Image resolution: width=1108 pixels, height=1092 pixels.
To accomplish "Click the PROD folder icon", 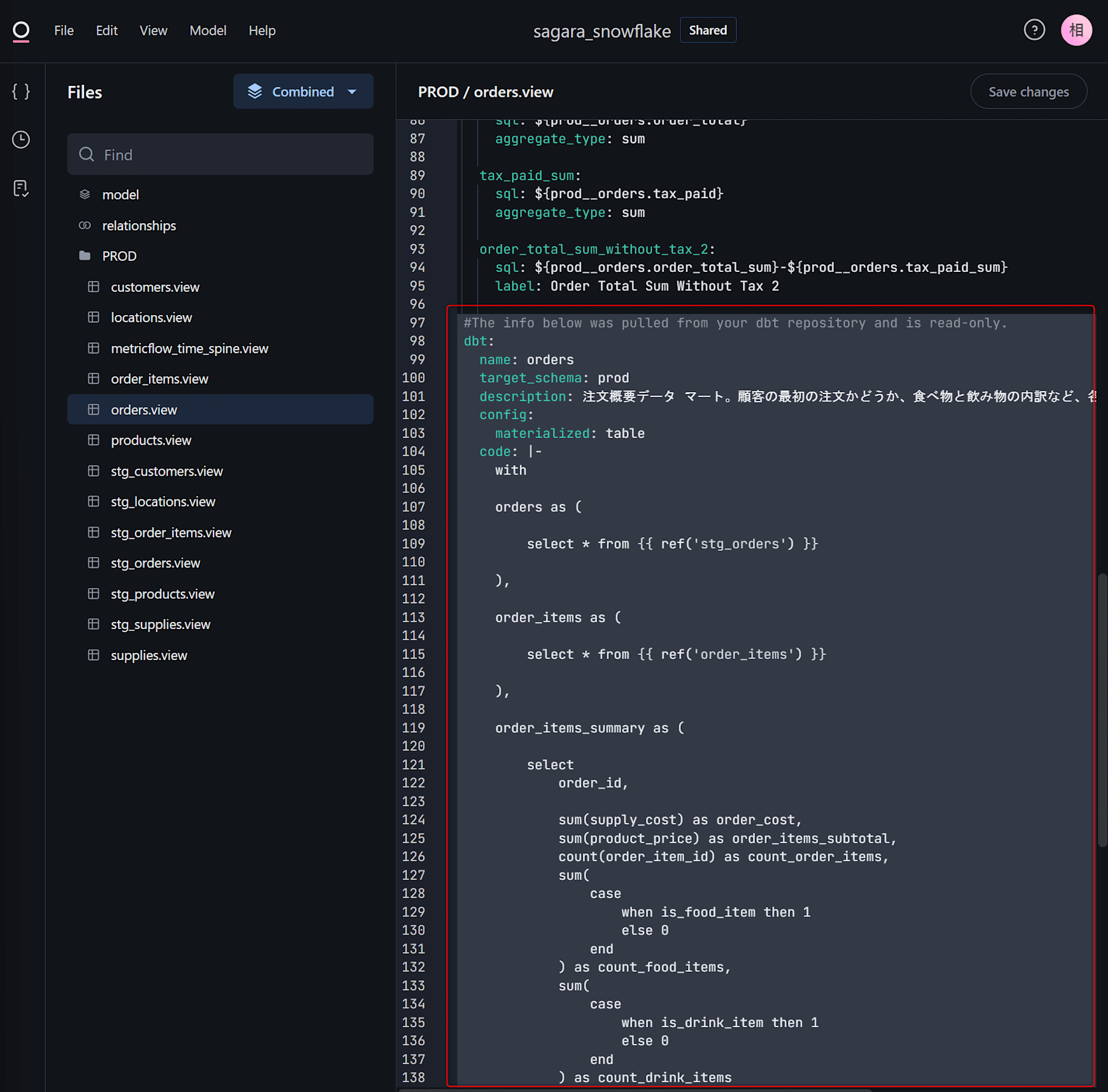I will click(85, 256).
